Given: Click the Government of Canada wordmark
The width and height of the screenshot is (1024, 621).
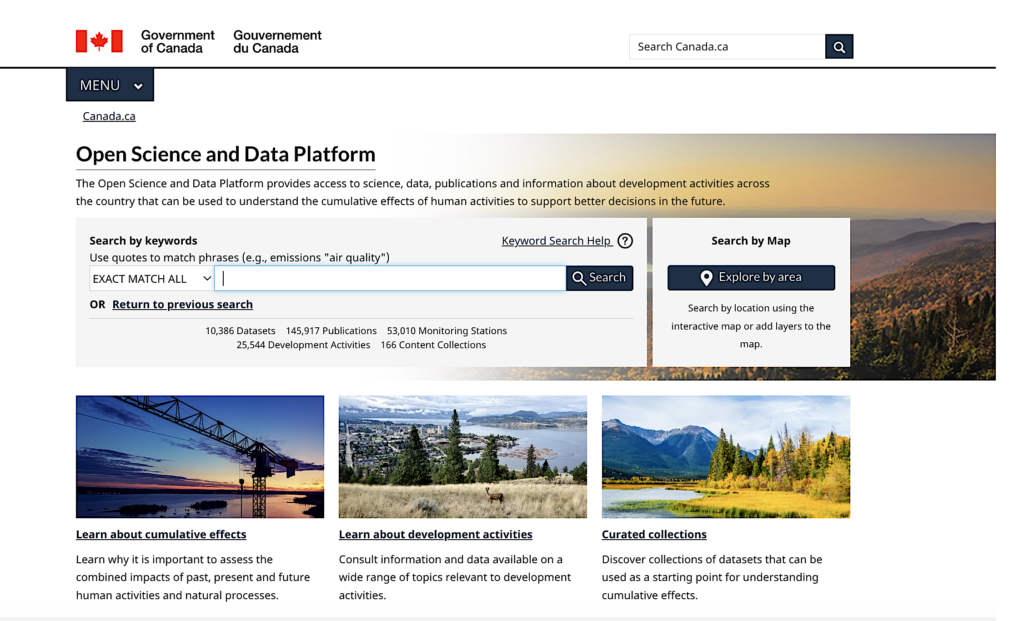Looking at the screenshot, I should (178, 42).
